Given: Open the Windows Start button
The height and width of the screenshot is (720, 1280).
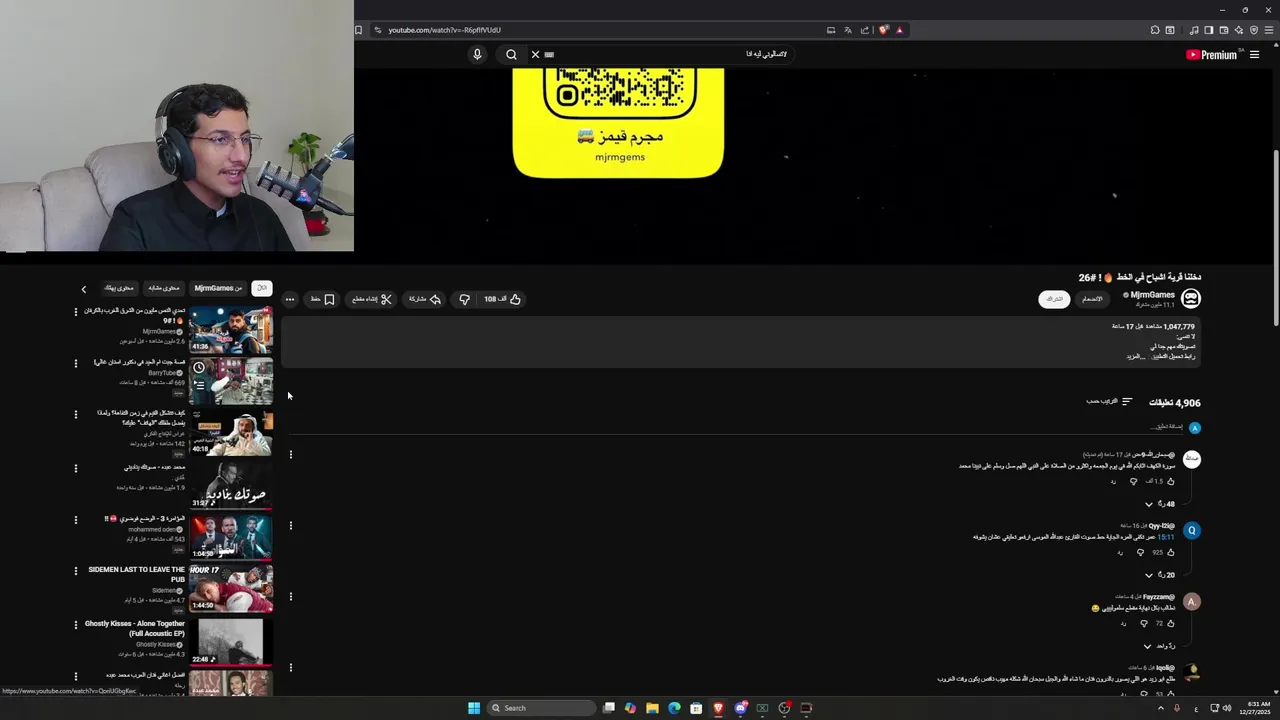Looking at the screenshot, I should click(x=474, y=708).
